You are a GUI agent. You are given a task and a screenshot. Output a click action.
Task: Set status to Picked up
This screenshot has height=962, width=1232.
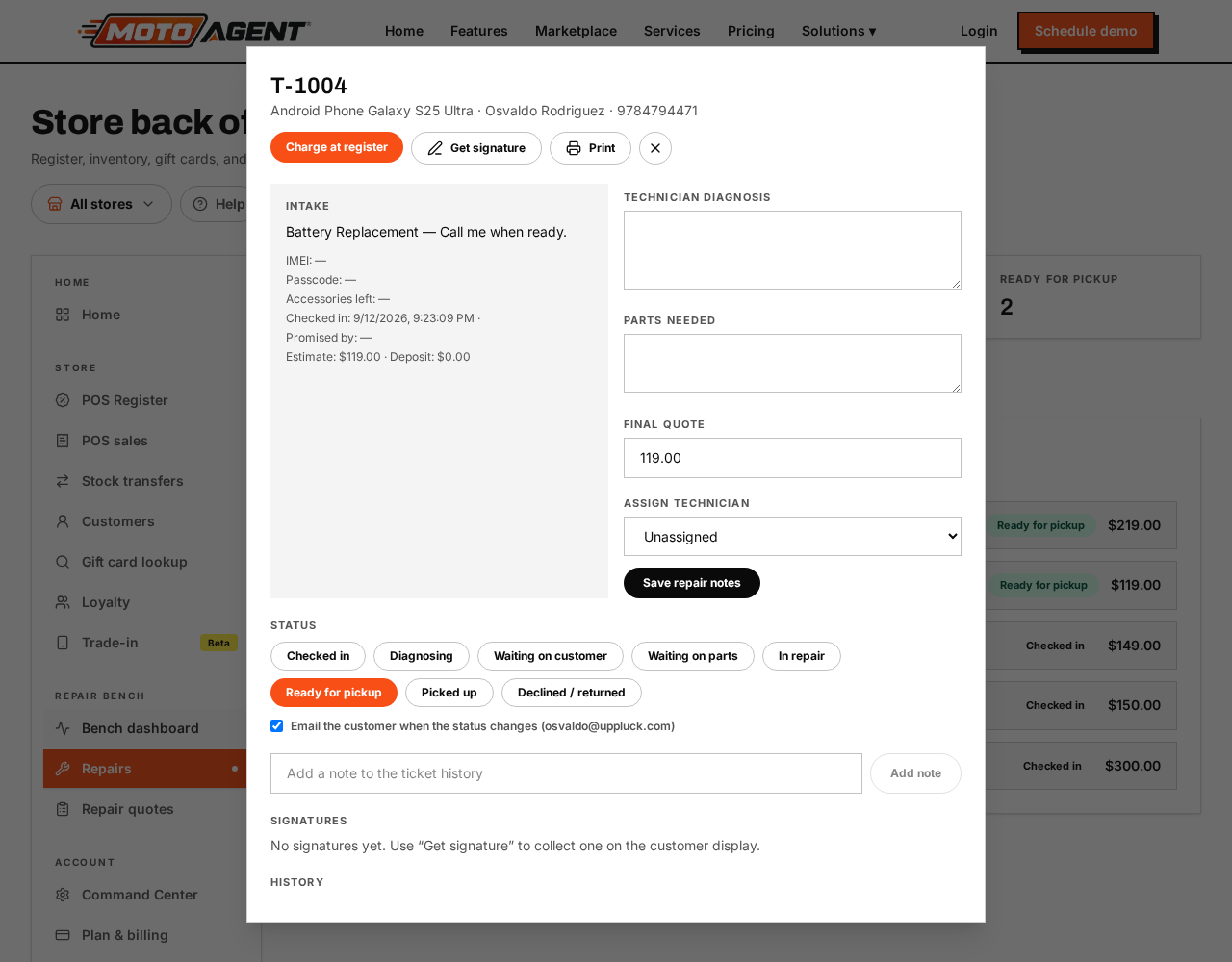(x=449, y=693)
